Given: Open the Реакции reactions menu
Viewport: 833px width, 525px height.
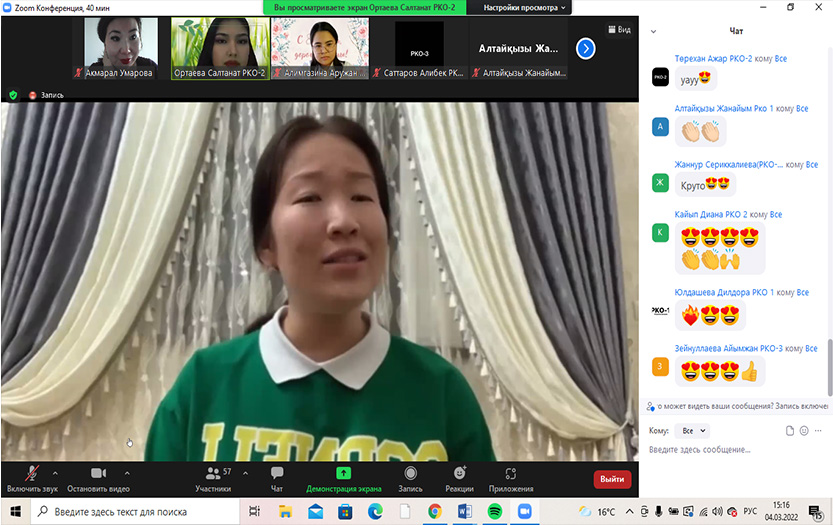Looking at the screenshot, I should tap(459, 477).
